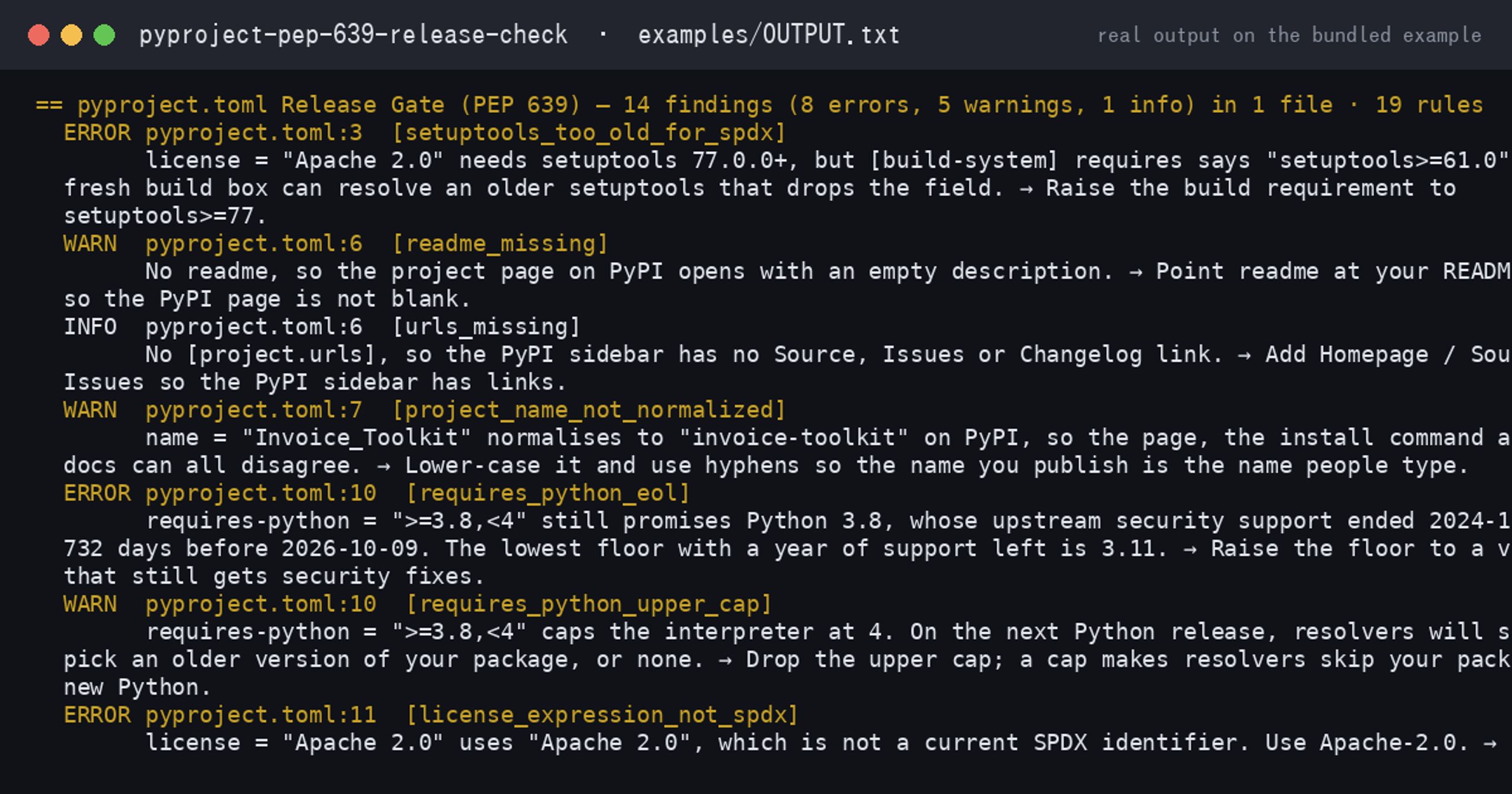Image resolution: width=1512 pixels, height=794 pixels.
Task: Open the pyproject.toml:3 location reference
Action: coord(254,133)
